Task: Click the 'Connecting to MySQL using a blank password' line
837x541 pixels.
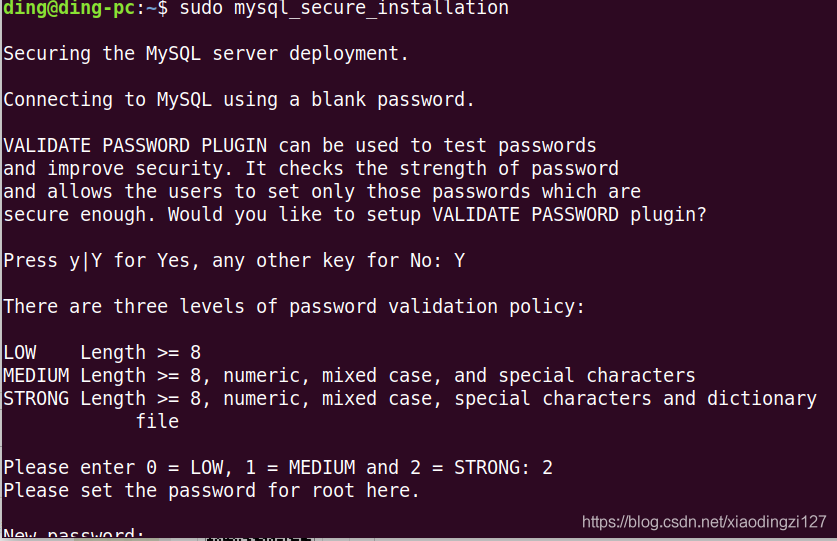Action: 239,100
